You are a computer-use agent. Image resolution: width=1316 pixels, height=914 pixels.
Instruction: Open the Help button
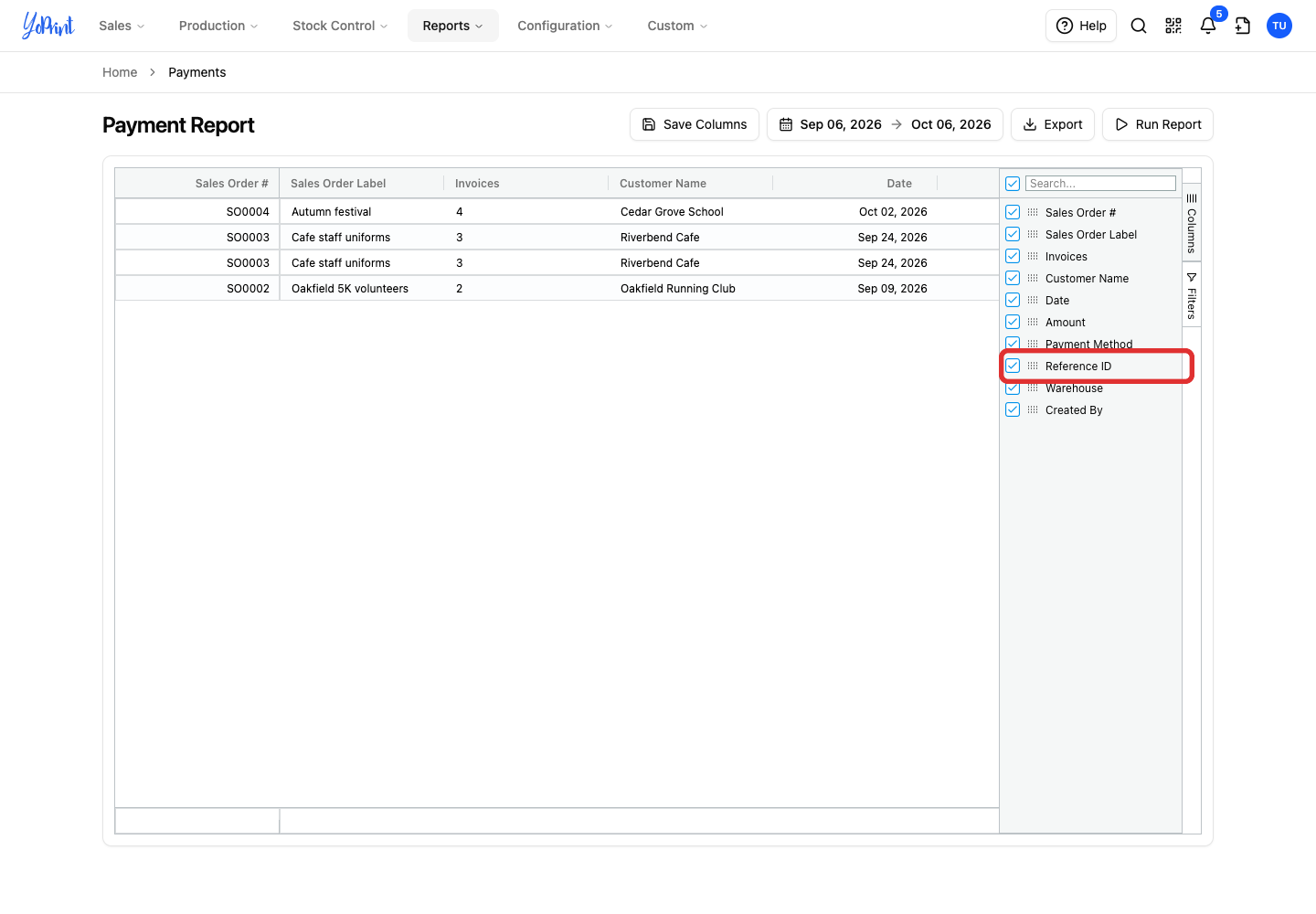coord(1081,26)
